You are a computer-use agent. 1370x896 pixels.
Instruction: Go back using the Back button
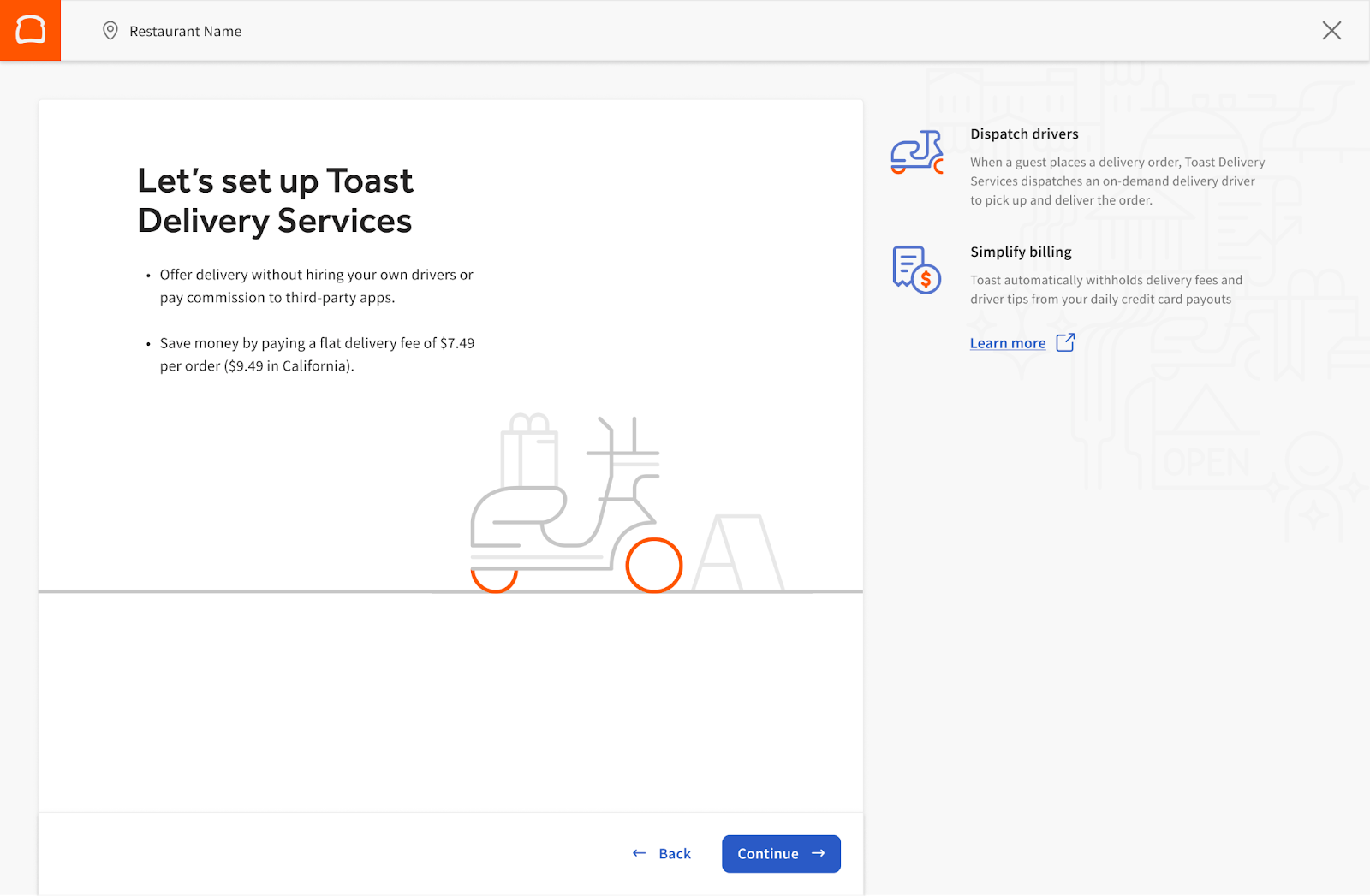(673, 853)
